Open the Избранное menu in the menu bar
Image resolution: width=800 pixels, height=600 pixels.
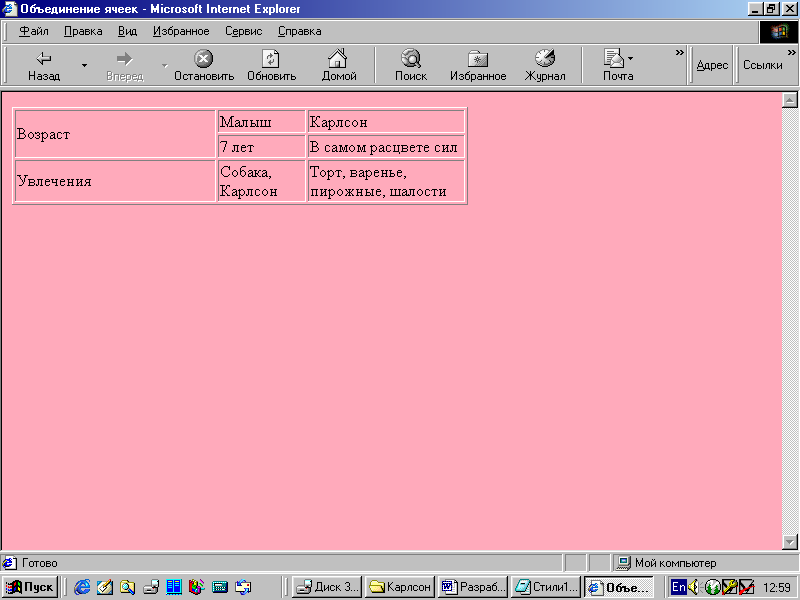pos(181,32)
